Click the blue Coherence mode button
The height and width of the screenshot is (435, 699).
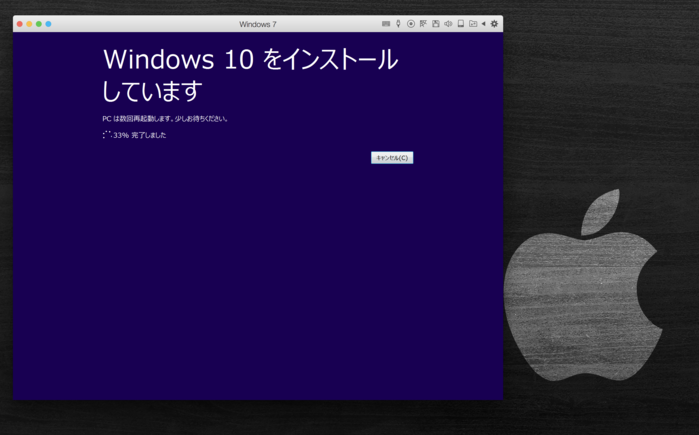[x=49, y=24]
